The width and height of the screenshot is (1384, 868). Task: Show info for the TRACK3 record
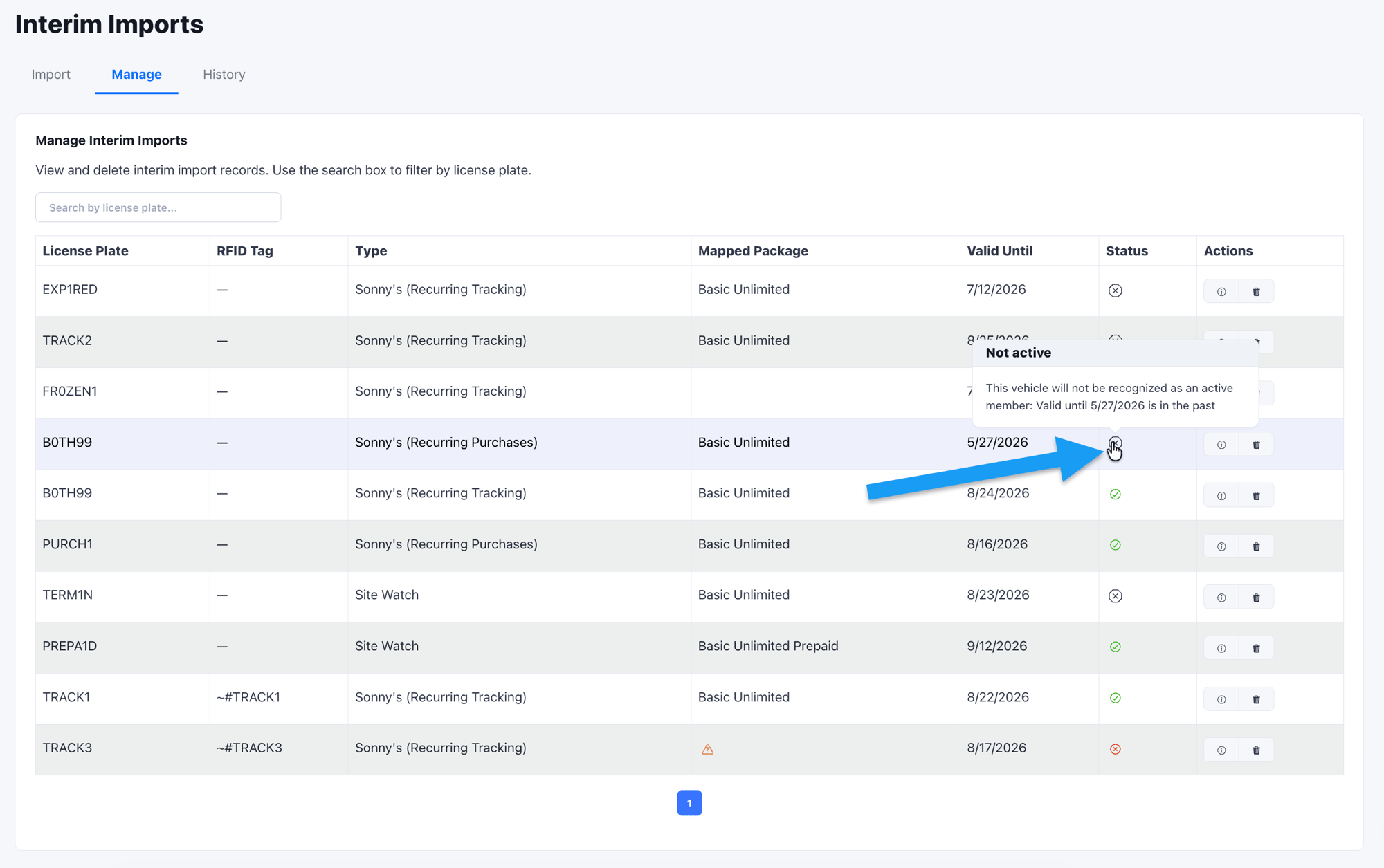click(1221, 750)
